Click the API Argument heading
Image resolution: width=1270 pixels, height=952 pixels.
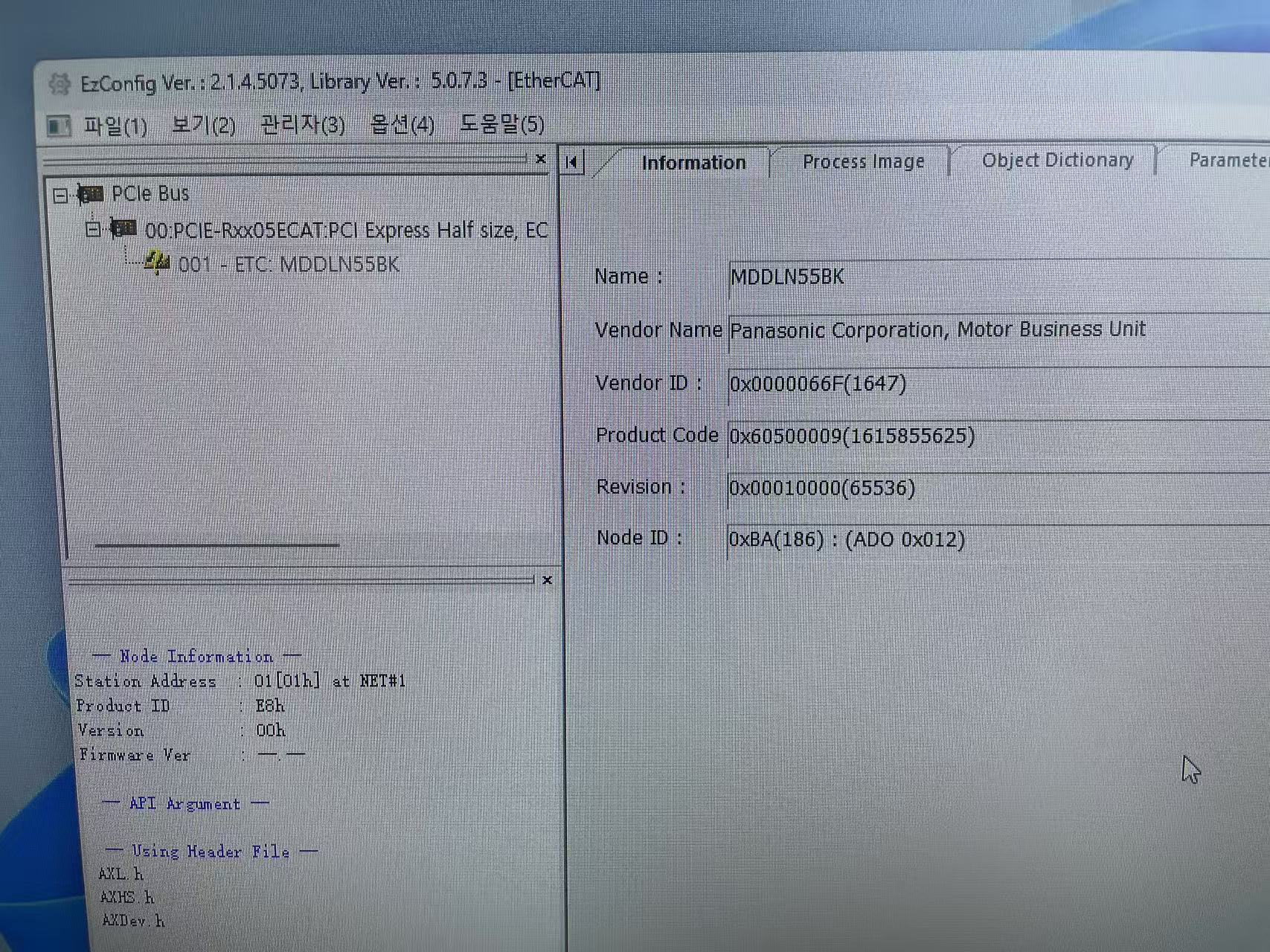[x=185, y=804]
